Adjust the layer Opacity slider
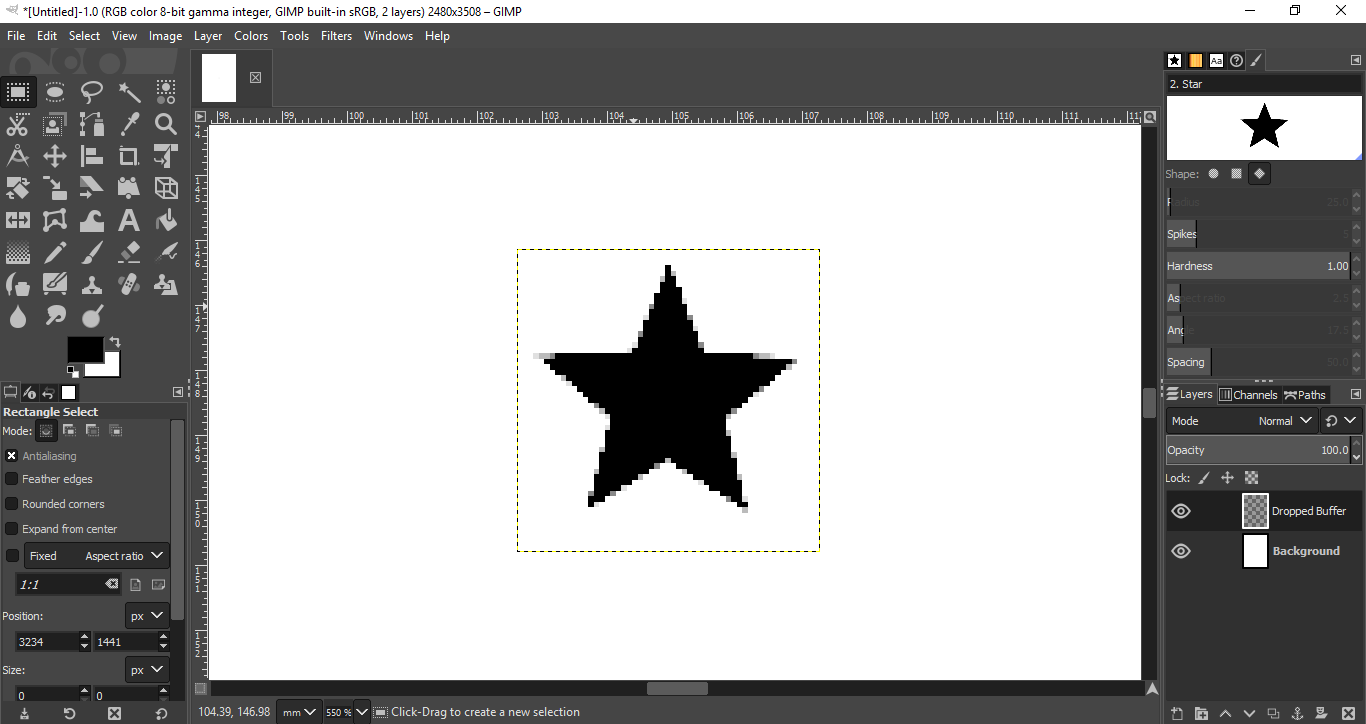The width and height of the screenshot is (1366, 724). coord(1258,450)
